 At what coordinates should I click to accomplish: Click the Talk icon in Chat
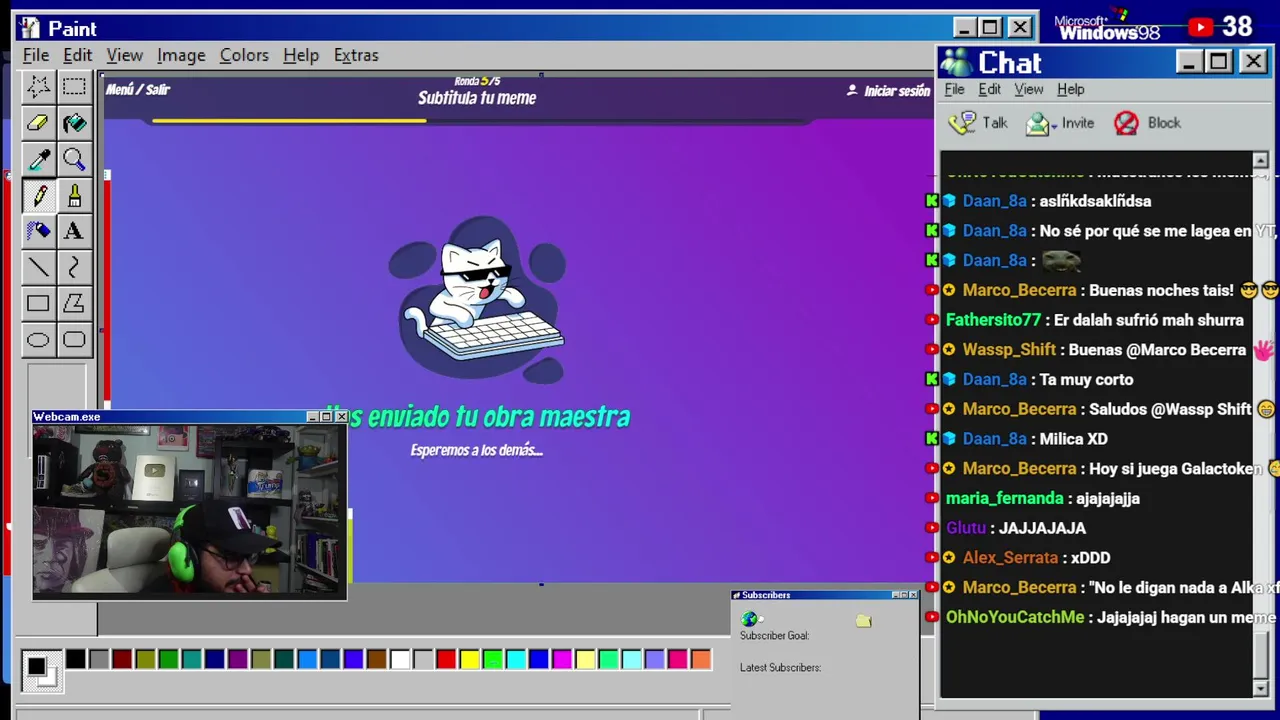pyautogui.click(x=962, y=123)
